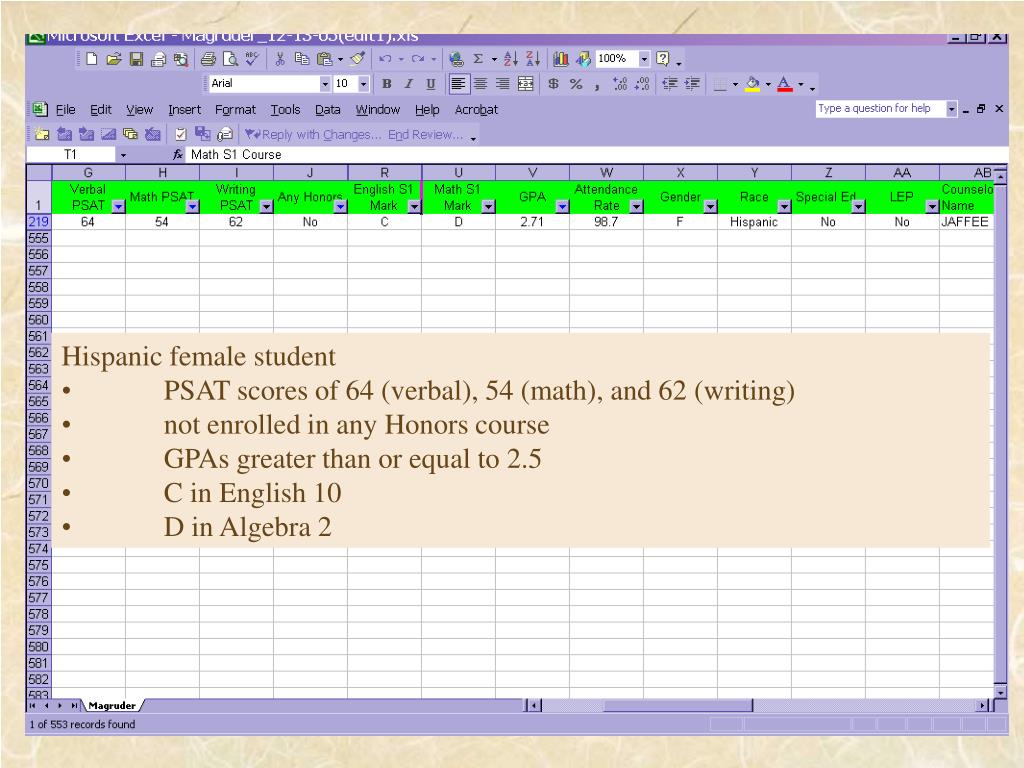The image size is (1024, 768).
Task: Create a new blank workbook
Action: (91, 59)
